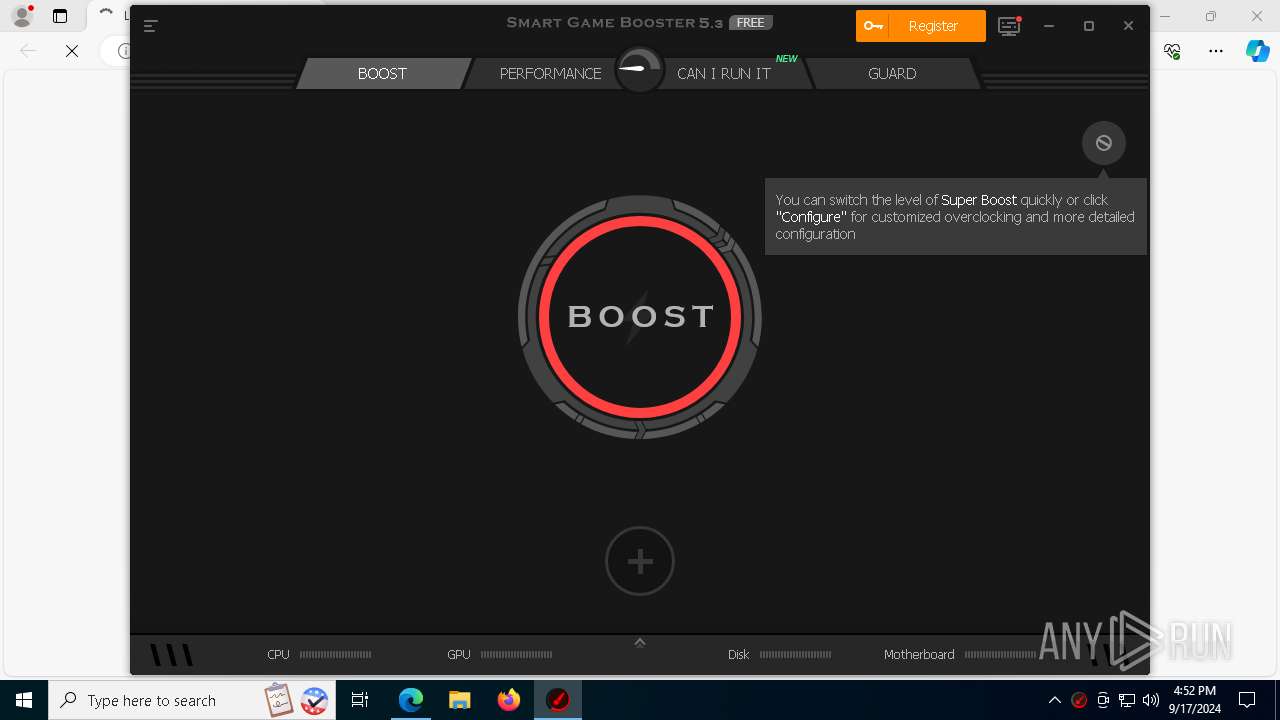Viewport: 1280px width, 720px height.
Task: Click the Motherboard label in status bar
Action: [x=919, y=655]
